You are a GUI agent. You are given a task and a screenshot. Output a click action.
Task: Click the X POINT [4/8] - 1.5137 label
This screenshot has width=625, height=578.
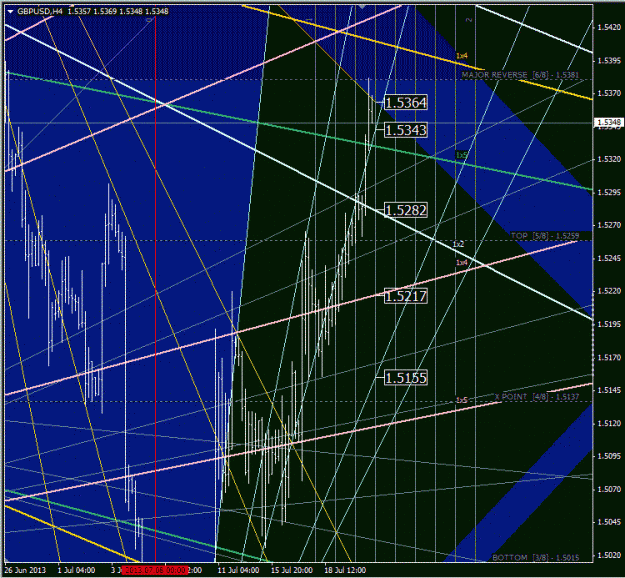click(537, 397)
